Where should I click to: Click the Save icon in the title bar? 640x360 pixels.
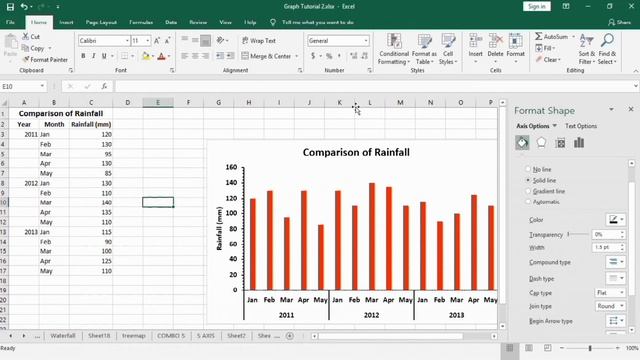10,7
